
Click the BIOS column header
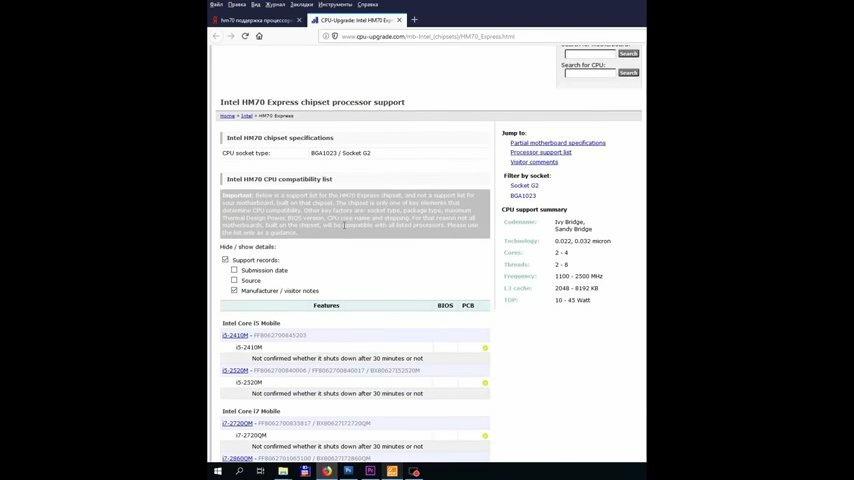[x=446, y=306]
